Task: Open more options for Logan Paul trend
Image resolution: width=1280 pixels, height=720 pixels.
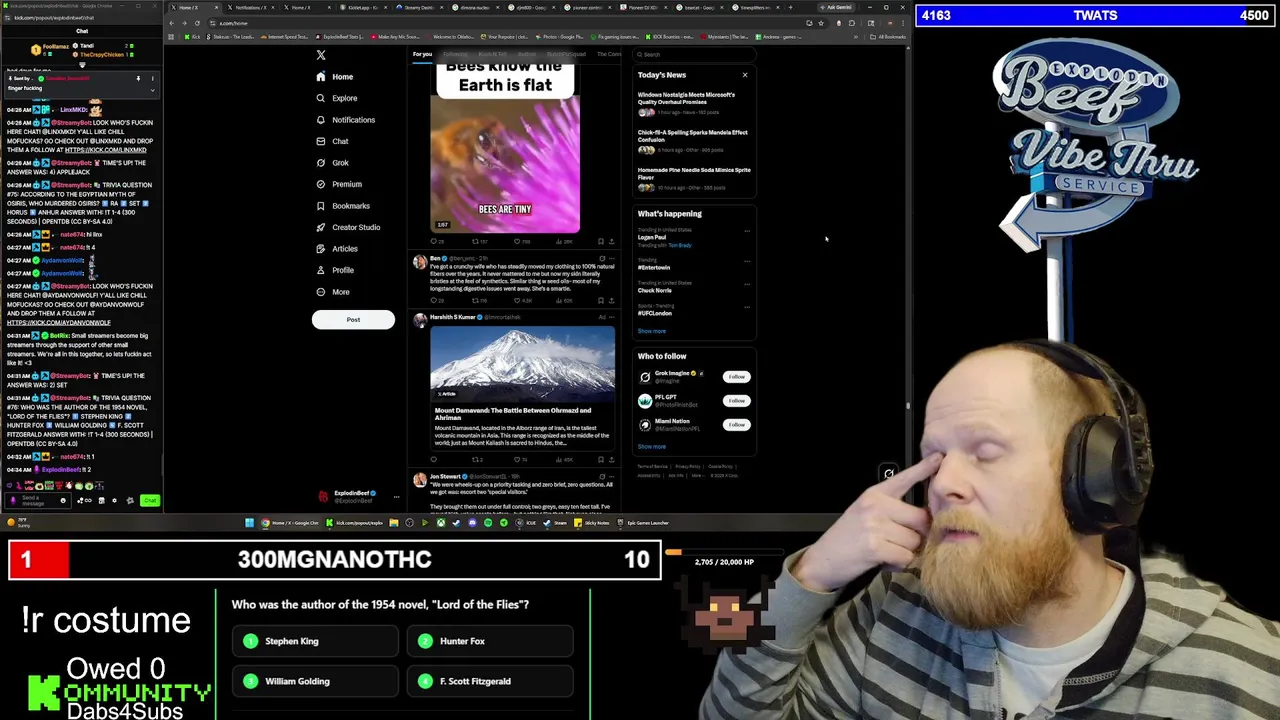Action: click(x=746, y=231)
